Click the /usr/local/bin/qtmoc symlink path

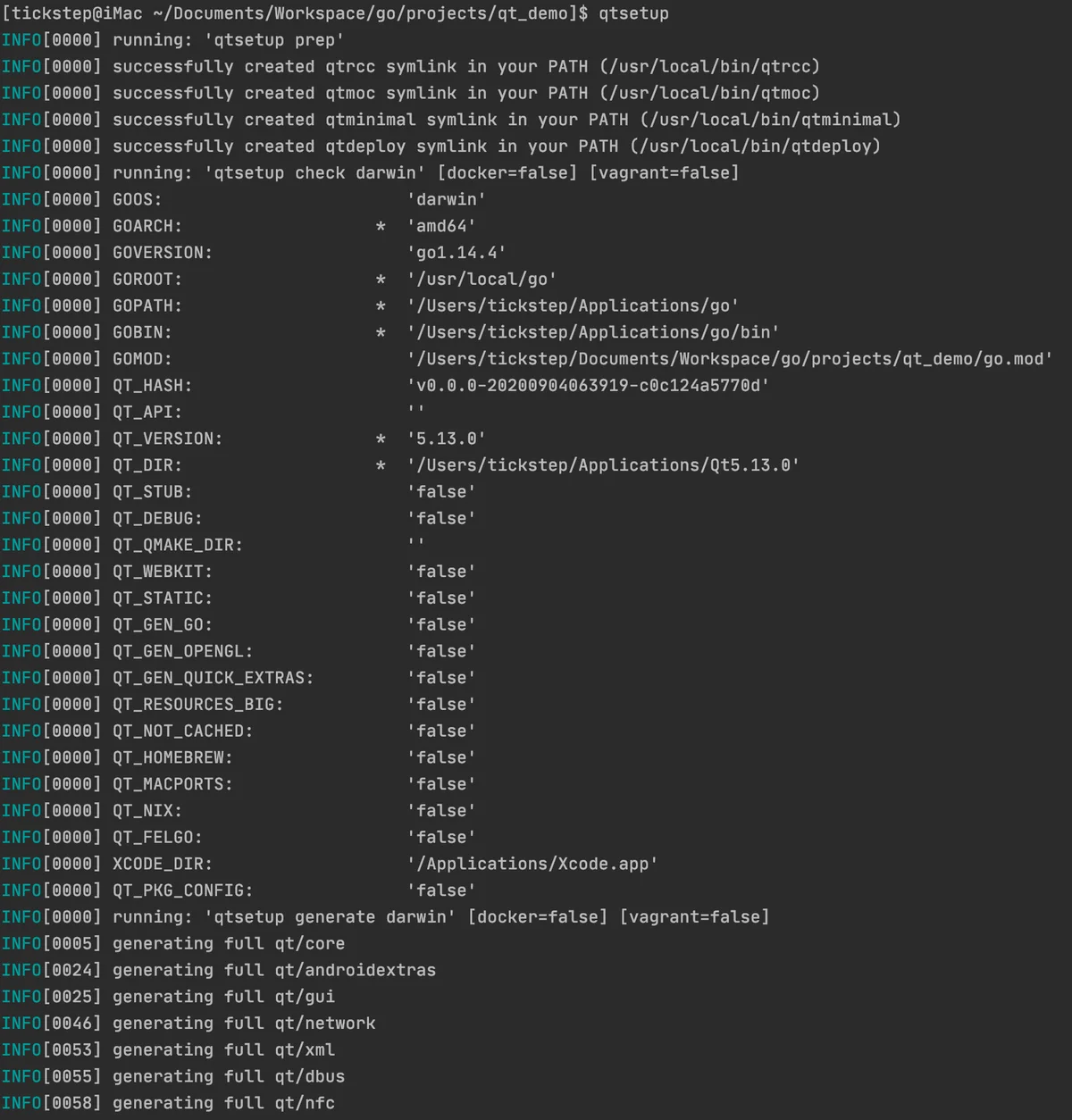pos(709,93)
